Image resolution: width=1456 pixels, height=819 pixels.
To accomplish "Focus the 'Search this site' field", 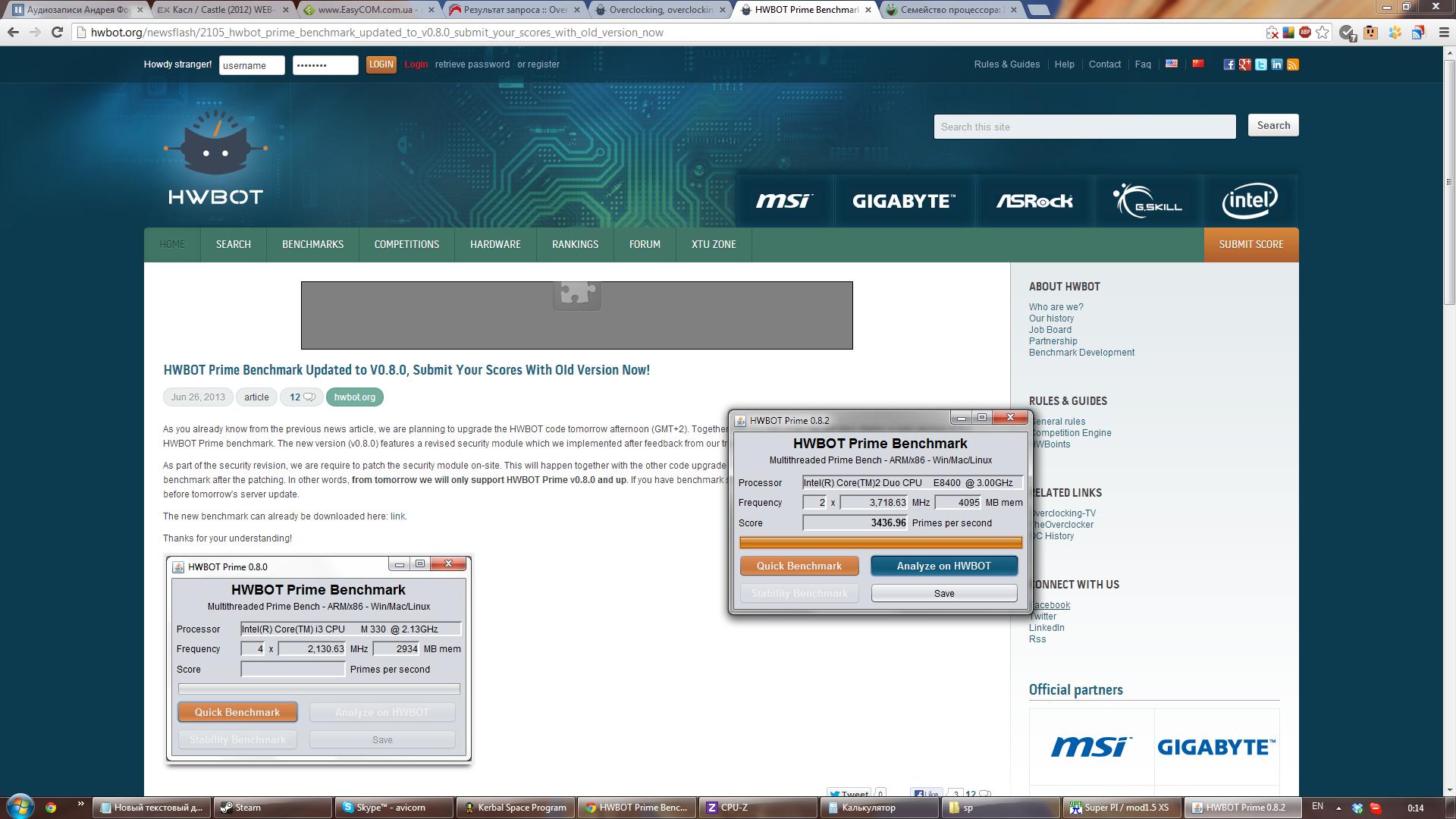I will [1084, 127].
